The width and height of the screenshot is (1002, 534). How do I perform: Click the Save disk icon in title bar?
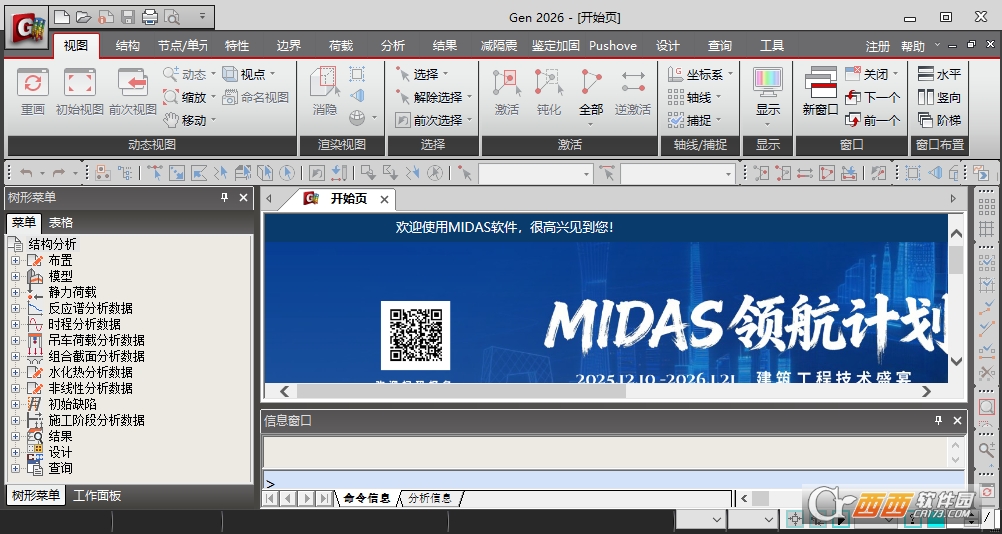[128, 17]
